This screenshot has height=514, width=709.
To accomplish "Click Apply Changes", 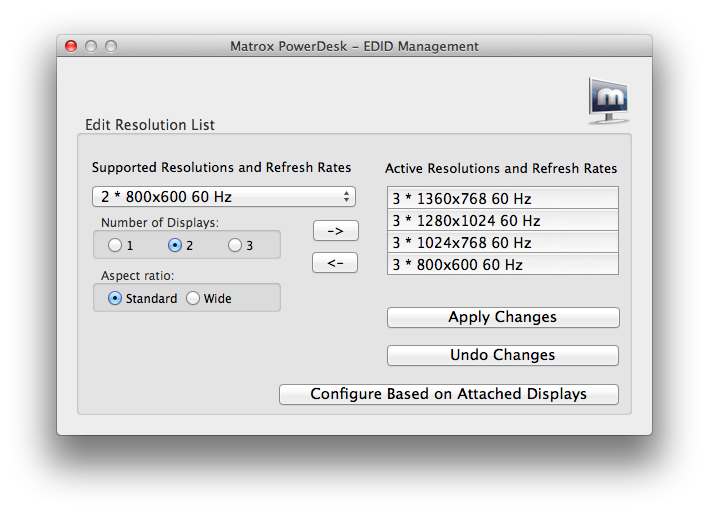I will pyautogui.click(x=503, y=317).
